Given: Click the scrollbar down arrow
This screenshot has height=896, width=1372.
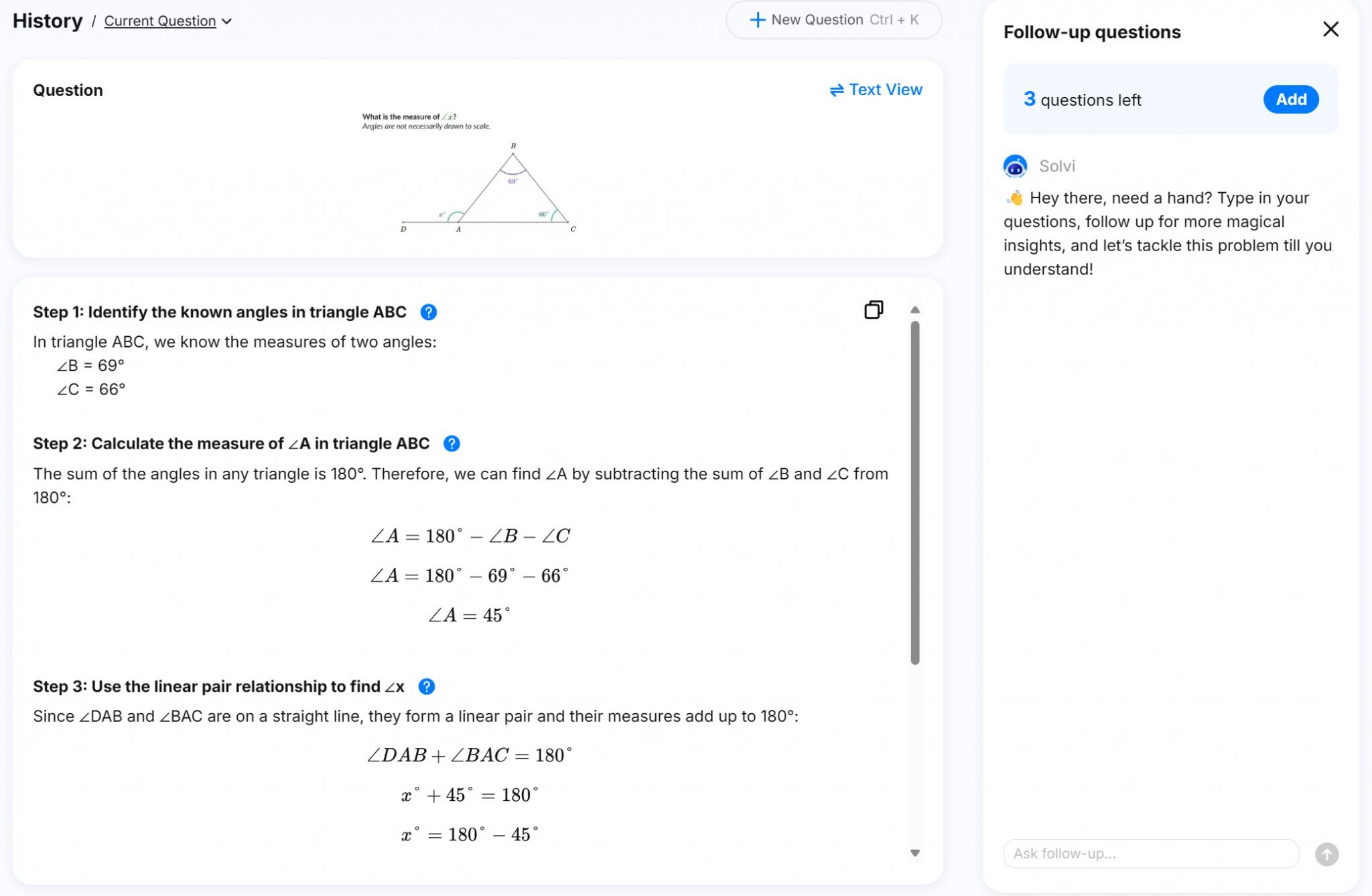Looking at the screenshot, I should (x=916, y=853).
